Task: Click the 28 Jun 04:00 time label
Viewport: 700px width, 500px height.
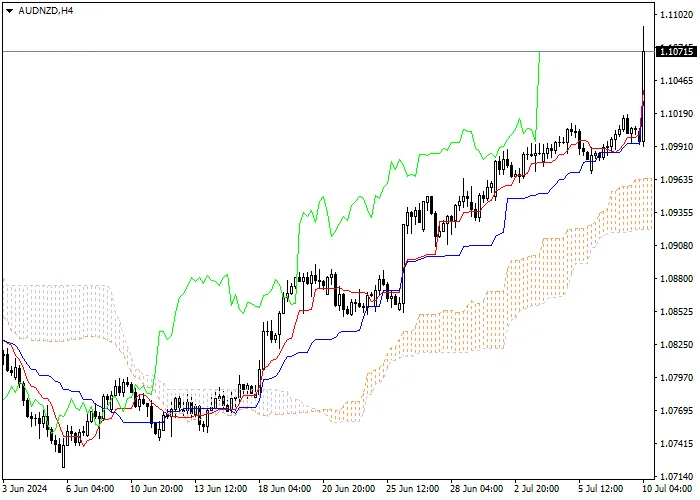Action: [x=477, y=489]
